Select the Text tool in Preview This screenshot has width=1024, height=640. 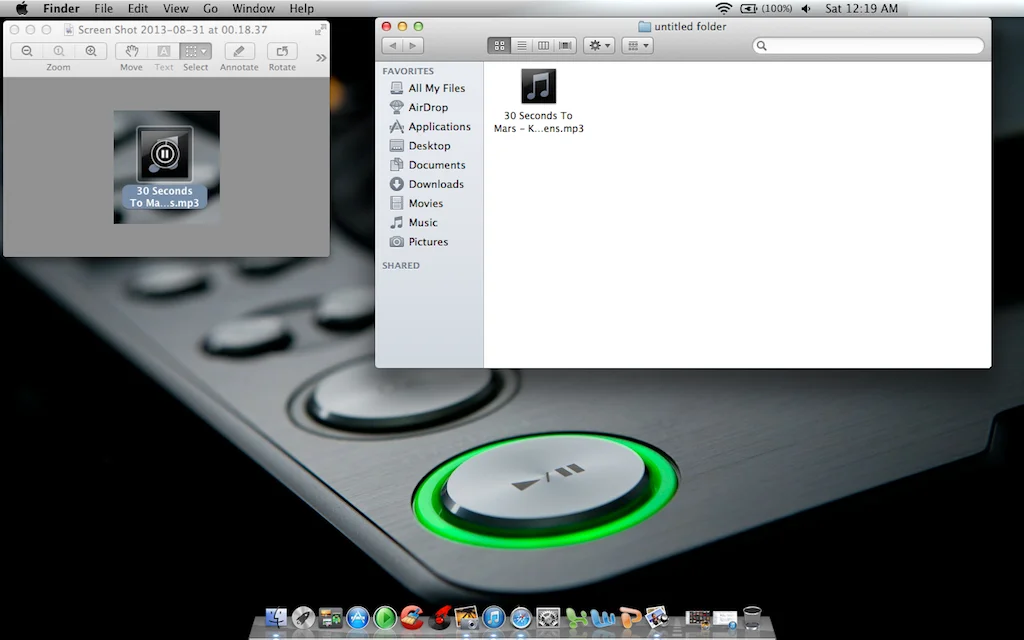click(x=164, y=51)
